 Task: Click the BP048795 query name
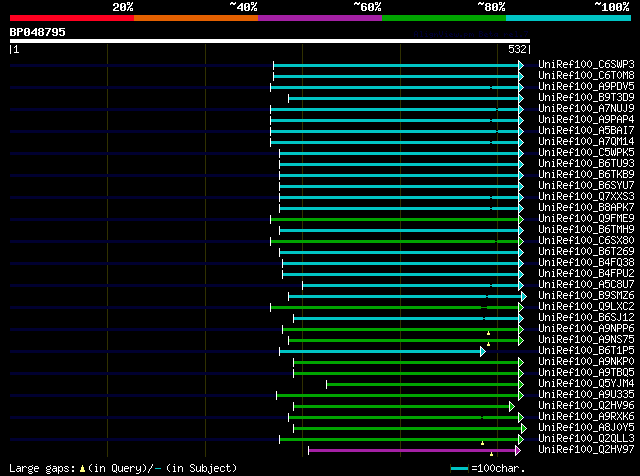(x=37, y=32)
